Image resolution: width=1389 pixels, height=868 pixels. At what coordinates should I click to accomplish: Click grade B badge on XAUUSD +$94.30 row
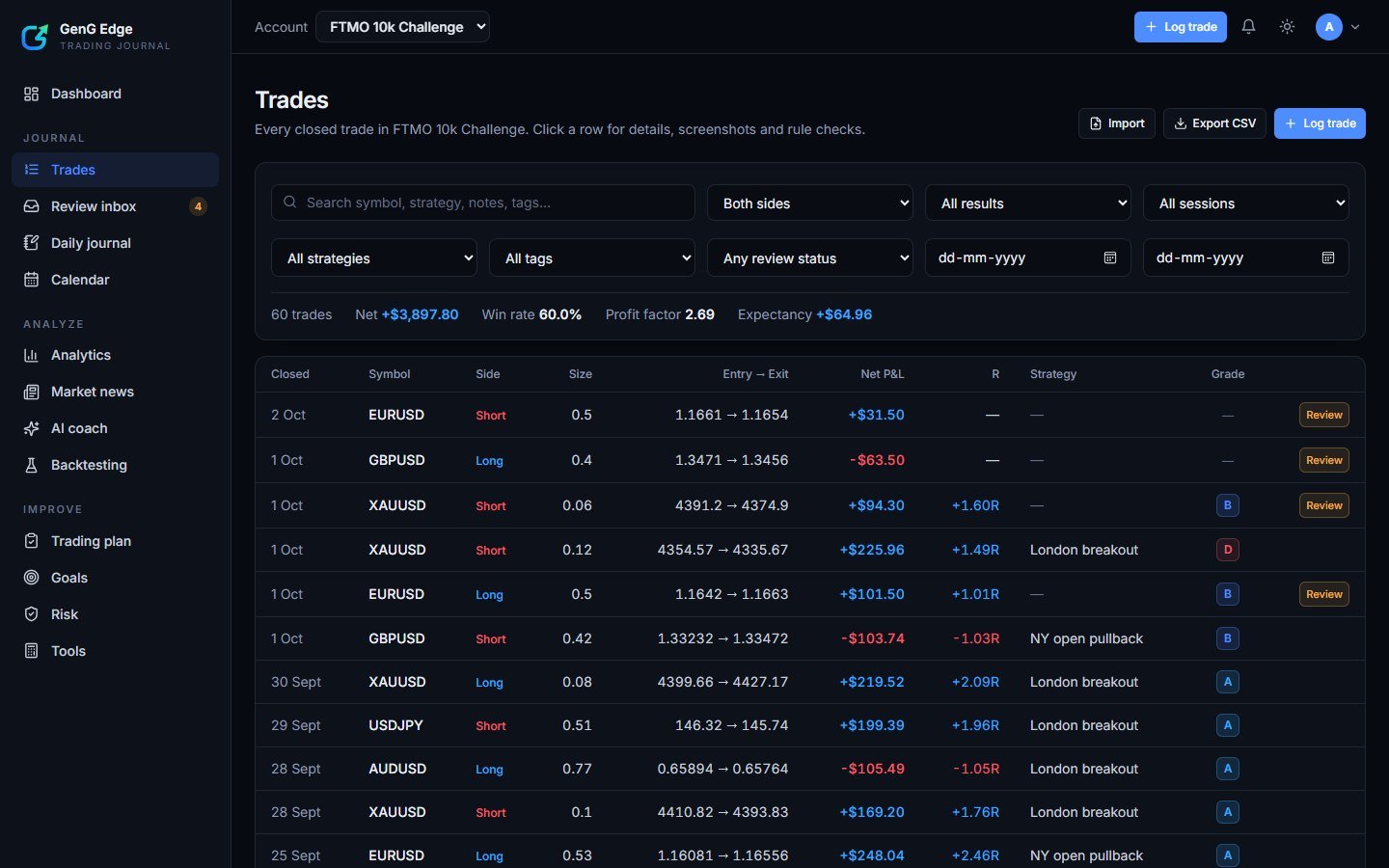(1227, 505)
